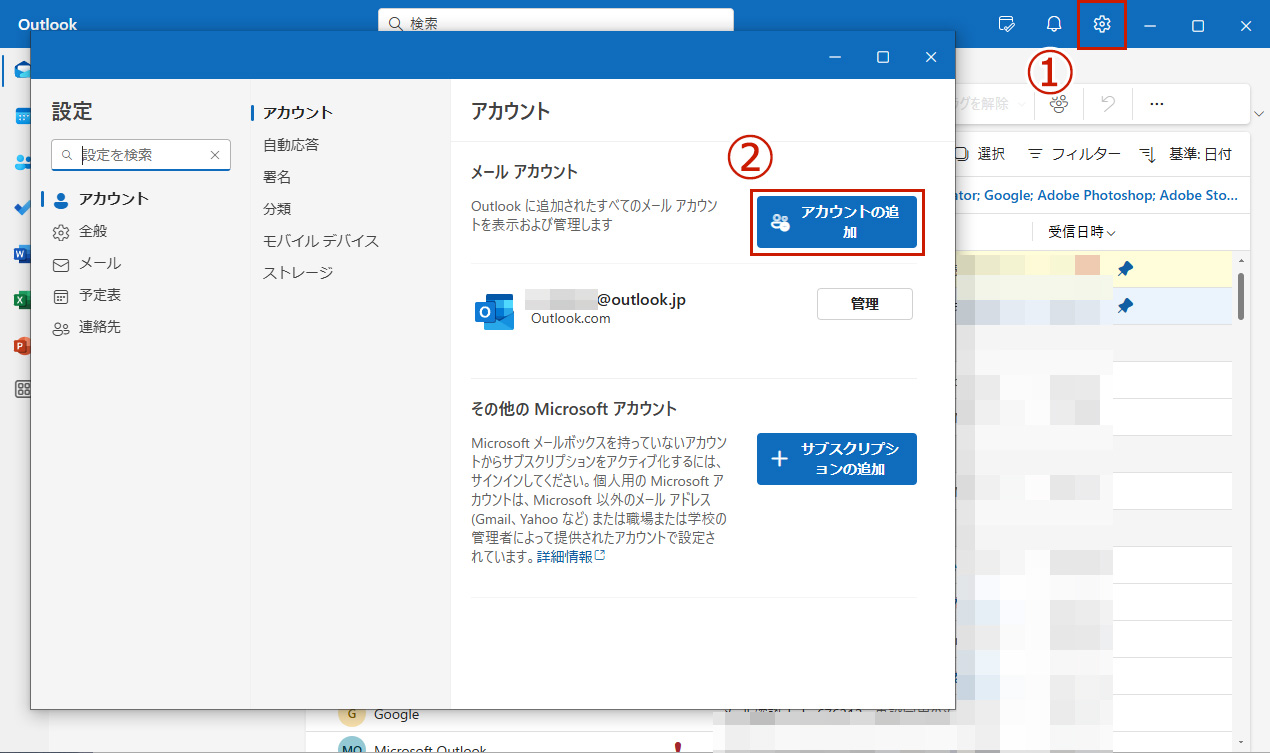Click the main Outlook 検索 box
1270x753 pixels.
click(556, 24)
